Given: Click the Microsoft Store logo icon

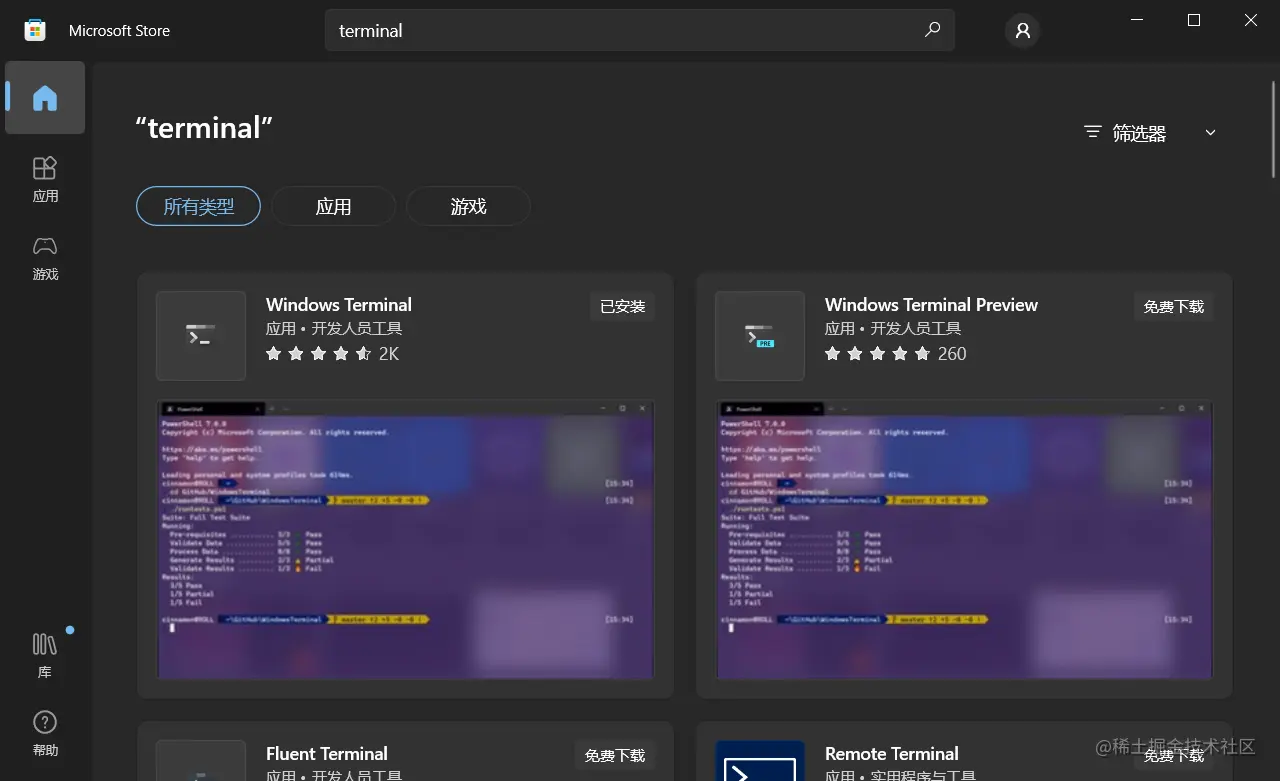Looking at the screenshot, I should click(35, 30).
